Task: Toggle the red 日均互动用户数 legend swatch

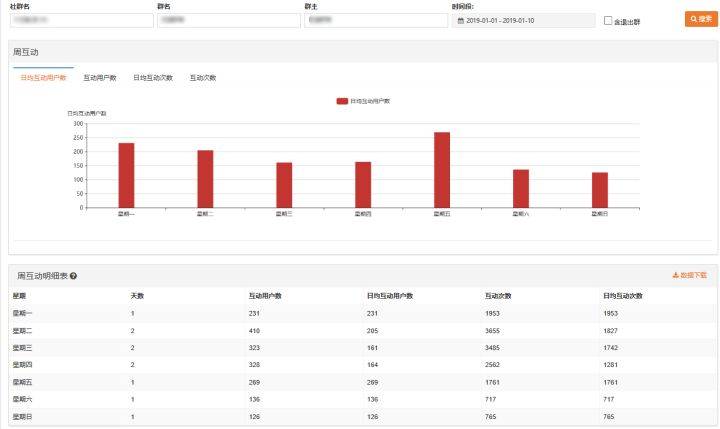Action: 342,101
